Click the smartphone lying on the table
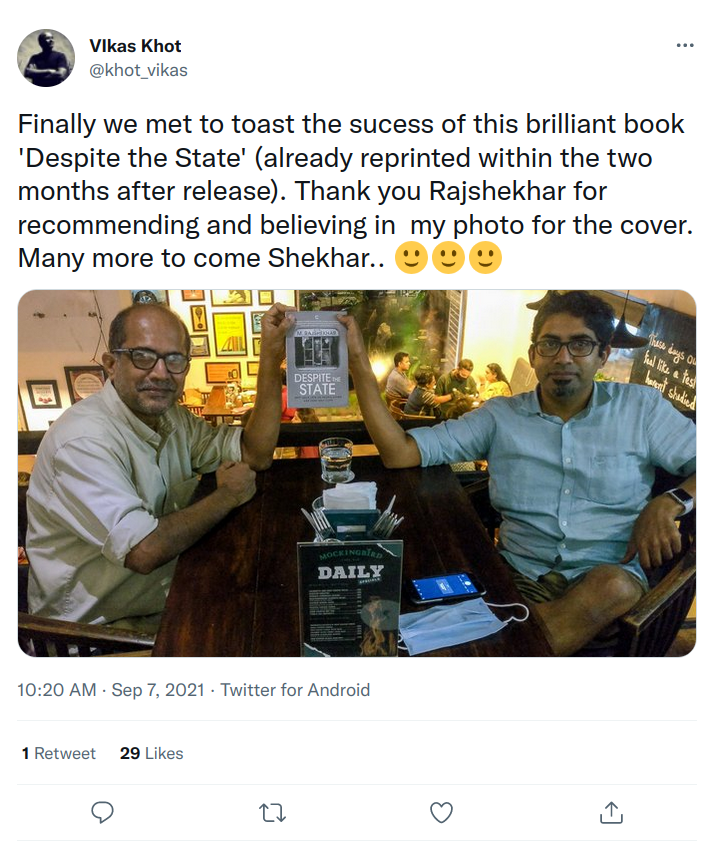Viewport: 714px width, 849px height. [444, 587]
